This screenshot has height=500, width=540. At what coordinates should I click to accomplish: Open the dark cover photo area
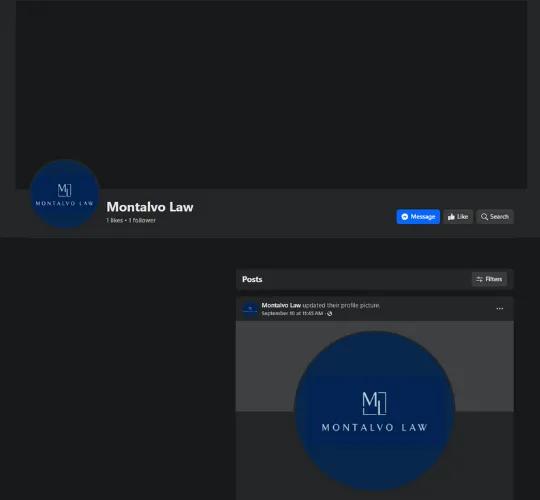271,94
